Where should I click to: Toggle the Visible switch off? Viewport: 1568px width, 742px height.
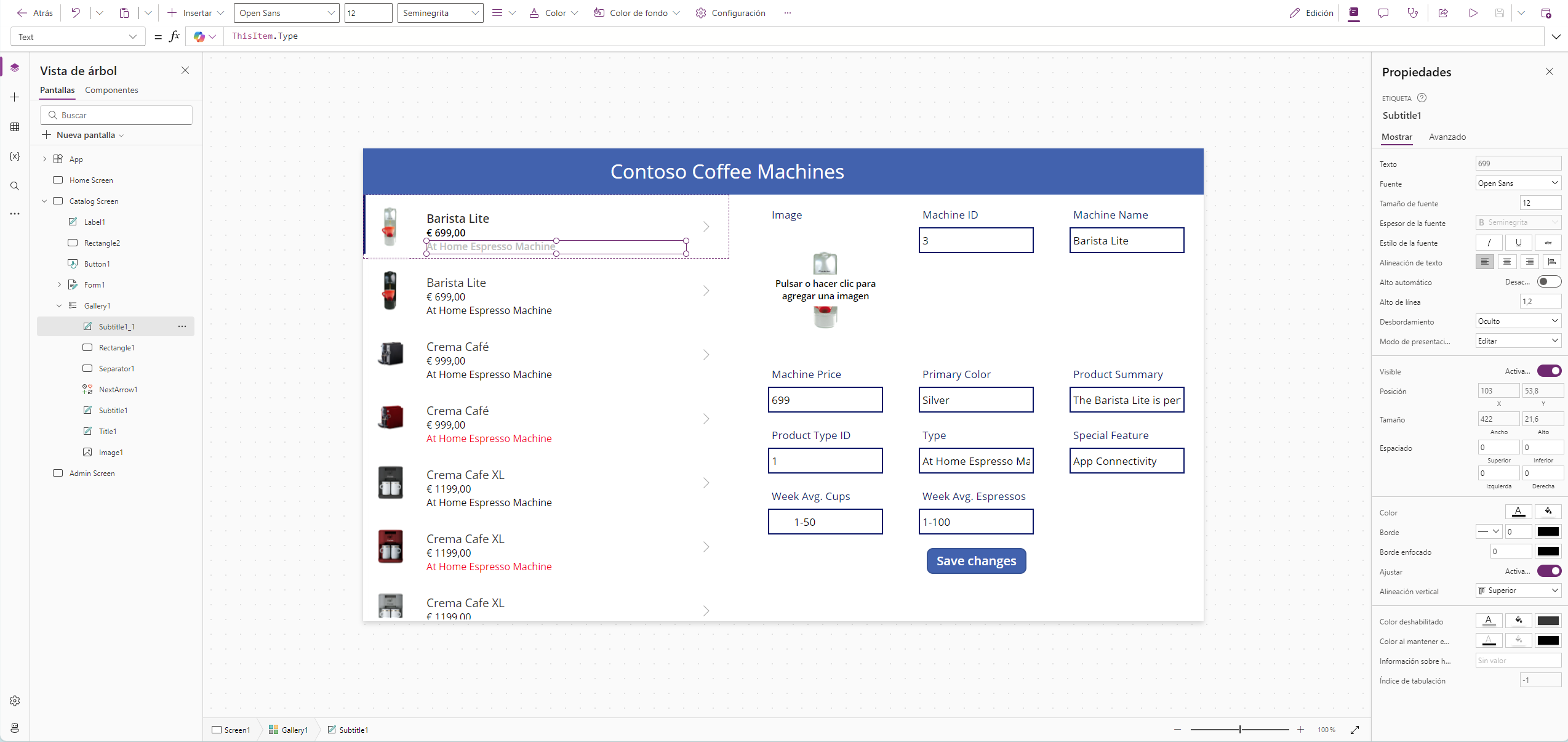point(1548,371)
